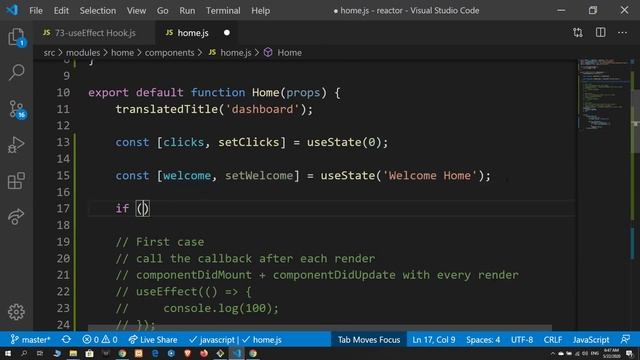Click 'useState(0)' on line 13
The image size is (640, 360).
coord(344,142)
